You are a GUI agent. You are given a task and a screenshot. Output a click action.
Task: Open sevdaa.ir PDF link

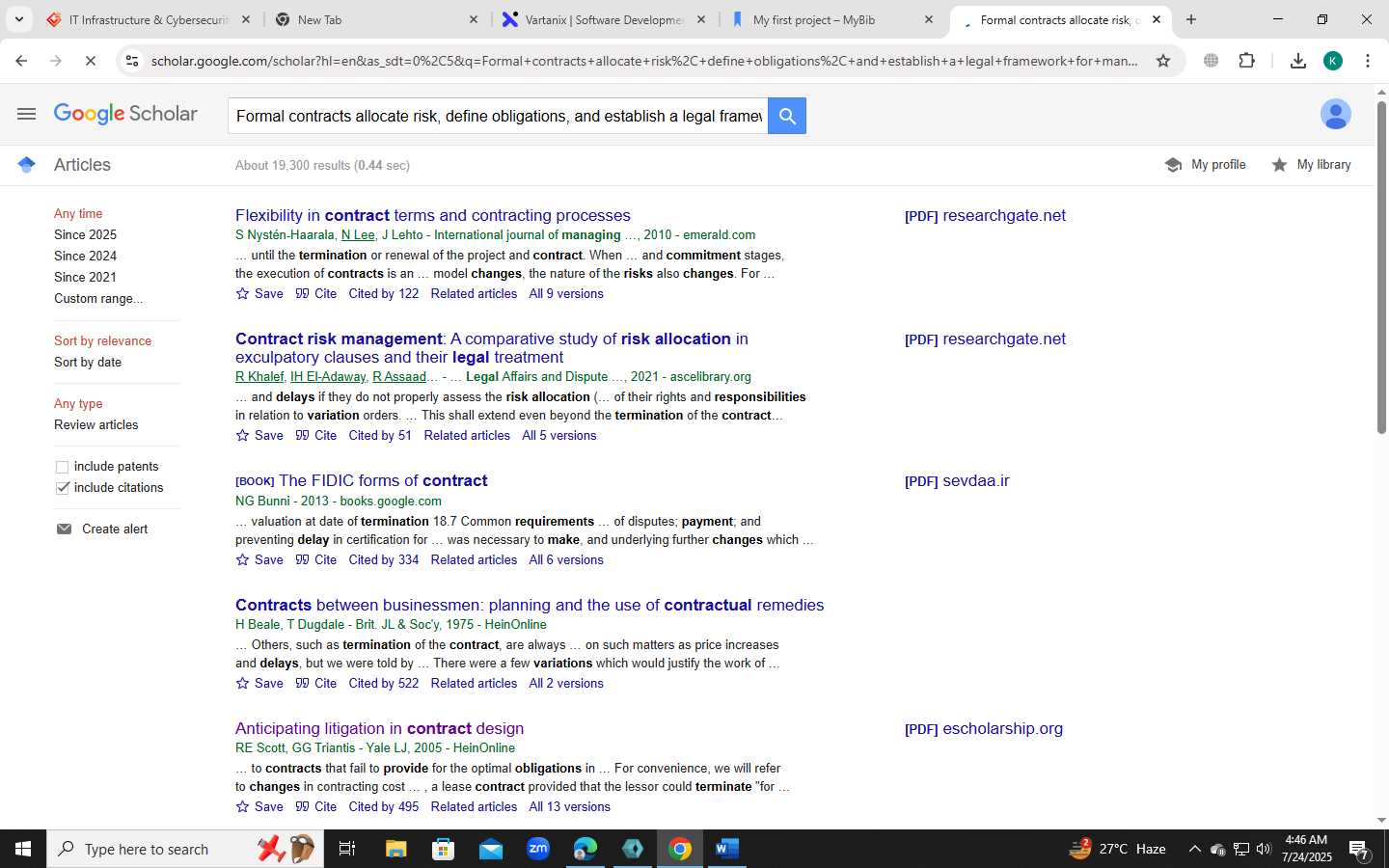click(957, 480)
